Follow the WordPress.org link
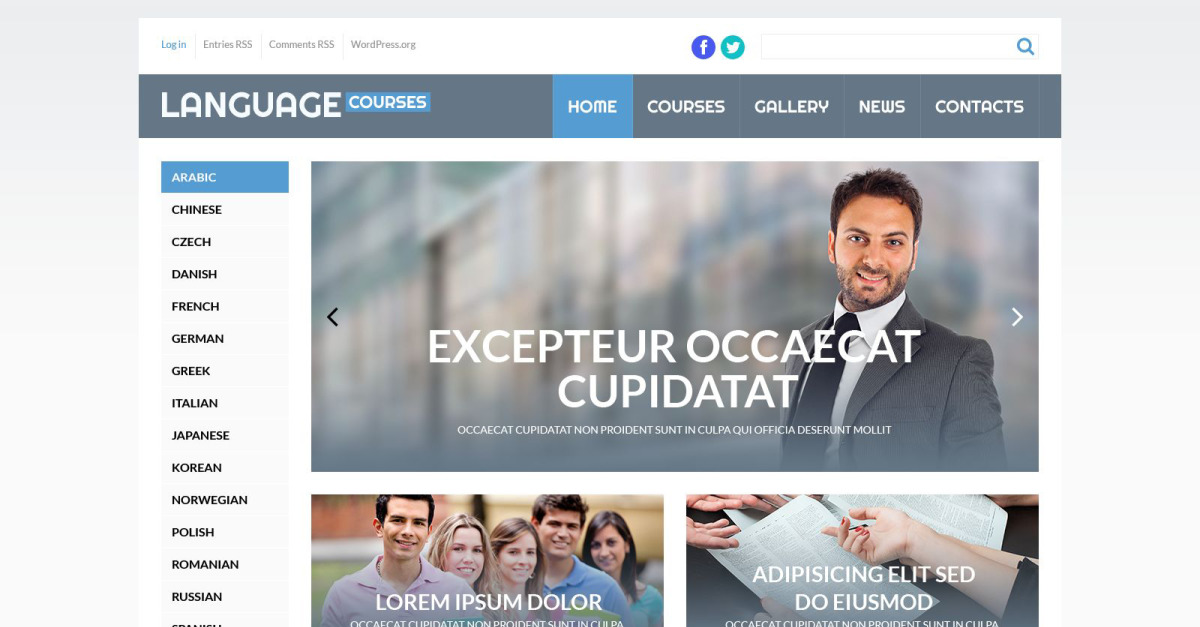This screenshot has height=627, width=1200. (383, 45)
